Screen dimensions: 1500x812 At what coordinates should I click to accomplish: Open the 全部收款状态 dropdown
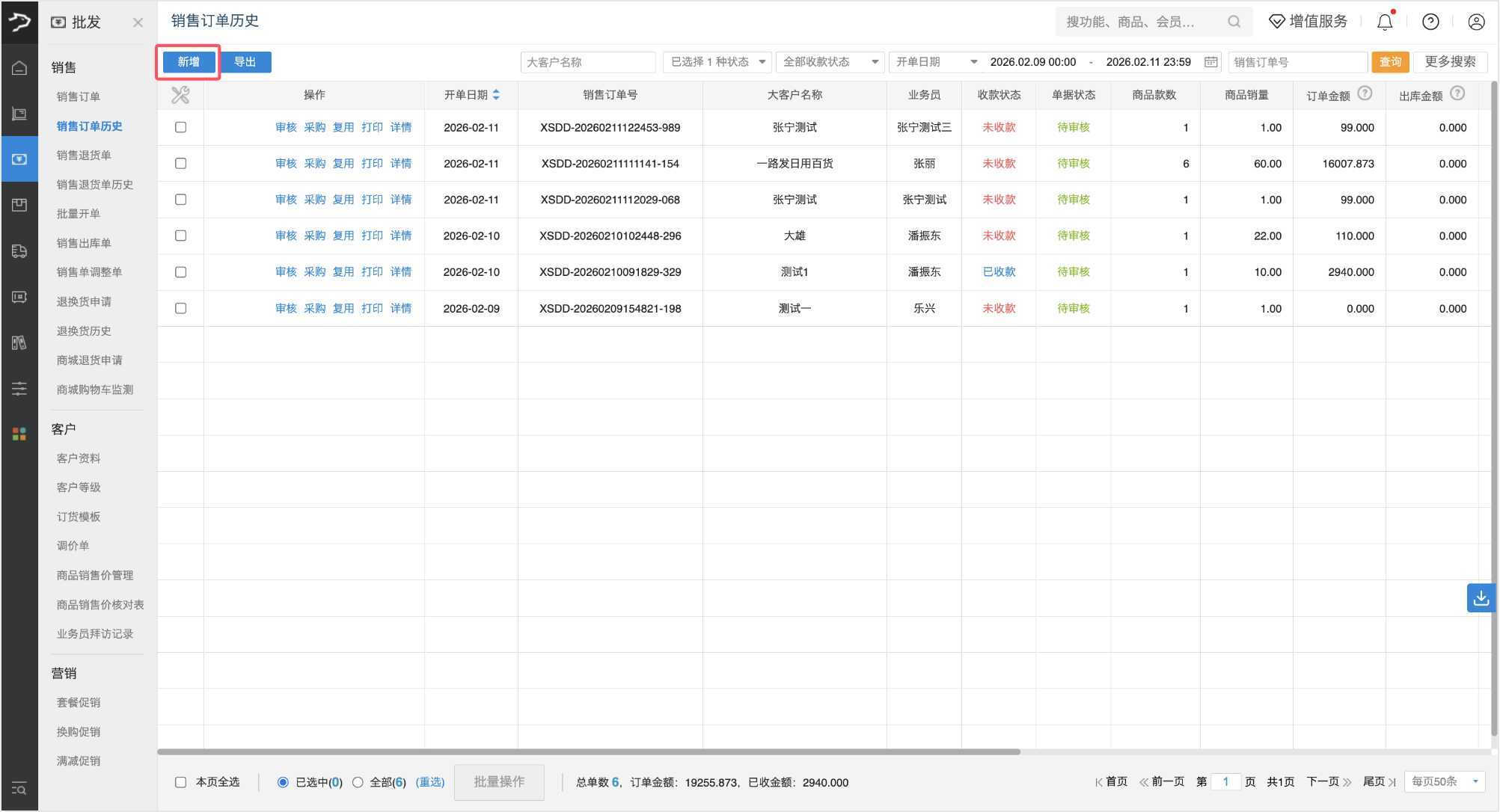click(830, 62)
